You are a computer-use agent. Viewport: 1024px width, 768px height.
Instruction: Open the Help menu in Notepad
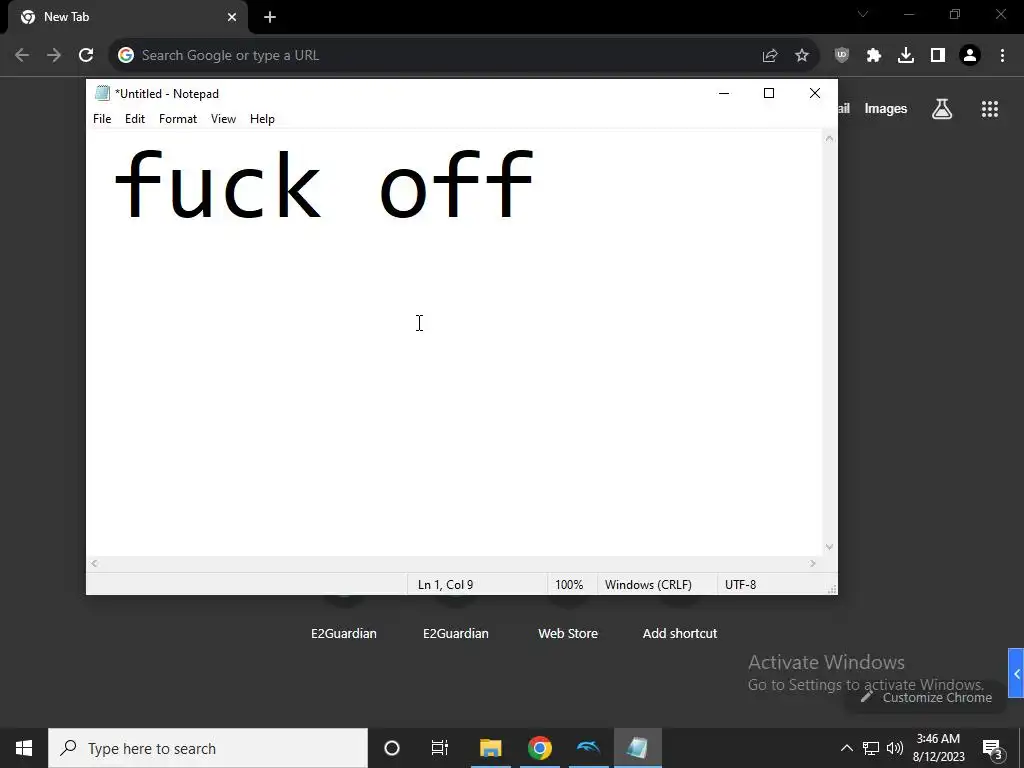[x=262, y=119]
